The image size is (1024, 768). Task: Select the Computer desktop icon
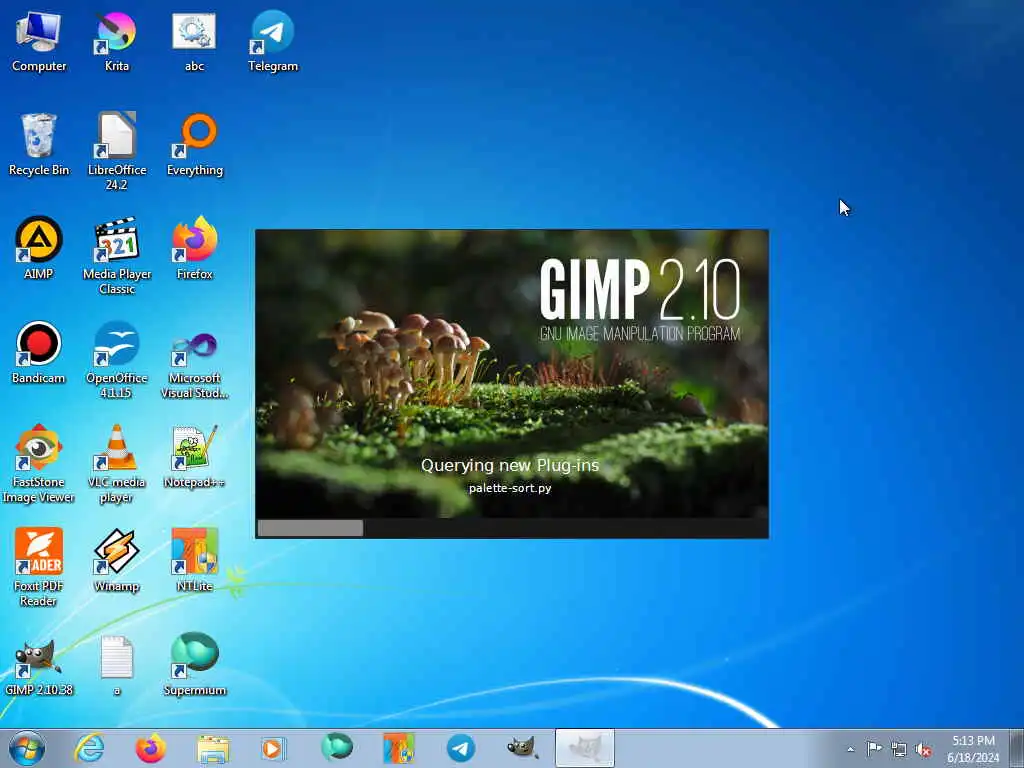point(39,42)
